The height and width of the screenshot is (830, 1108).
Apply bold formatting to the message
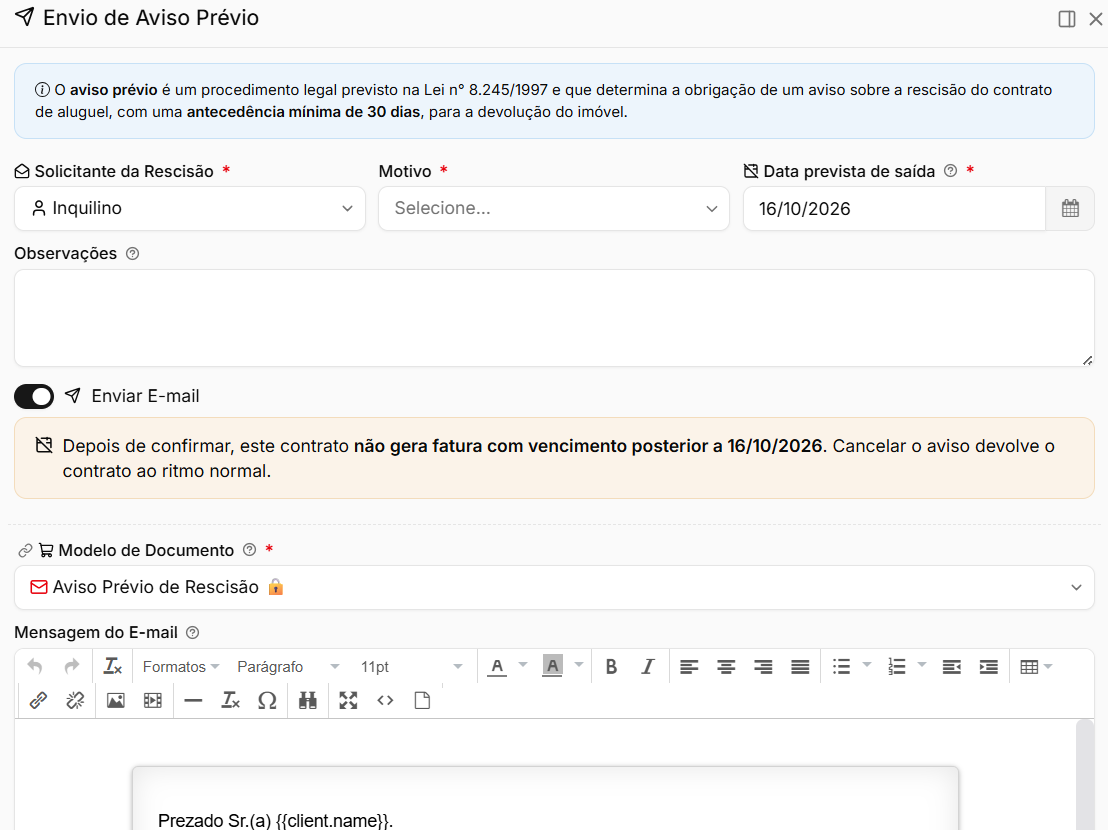click(x=611, y=667)
